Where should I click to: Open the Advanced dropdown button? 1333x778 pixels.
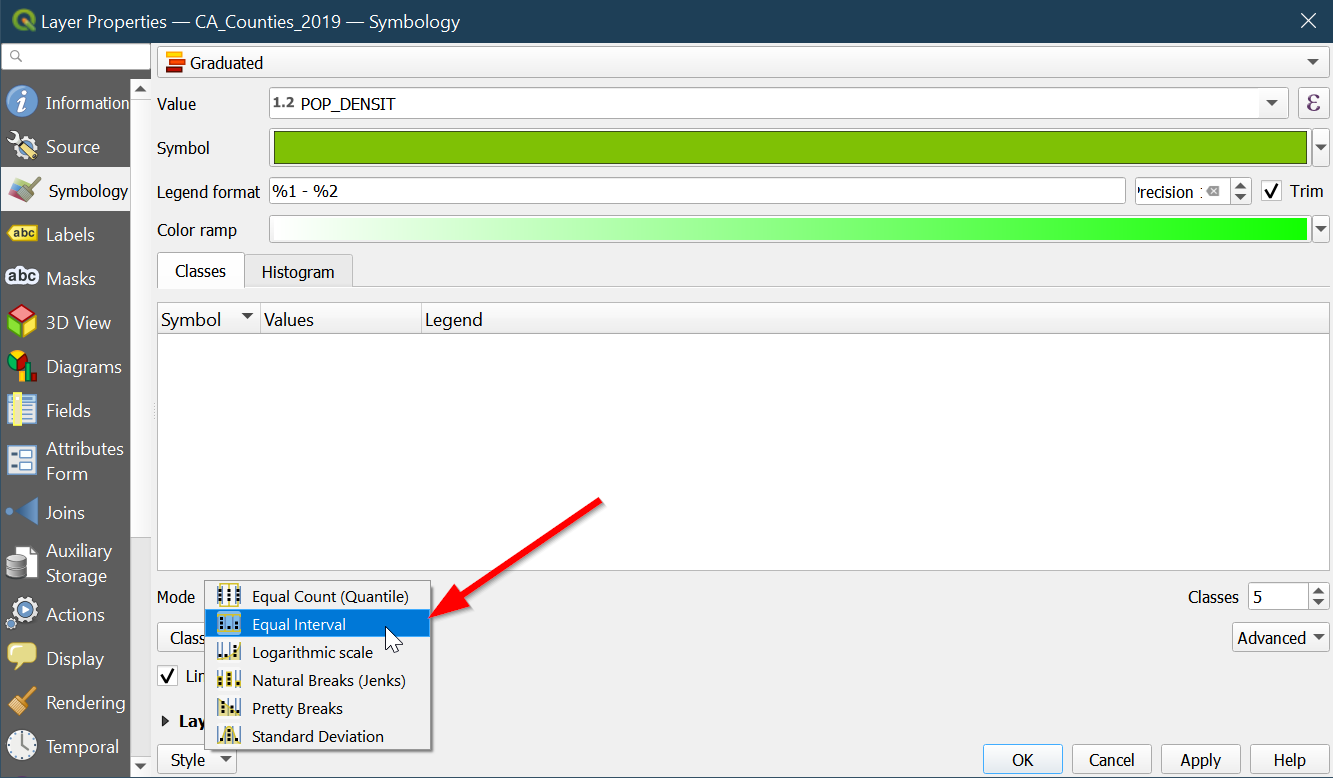click(1281, 638)
